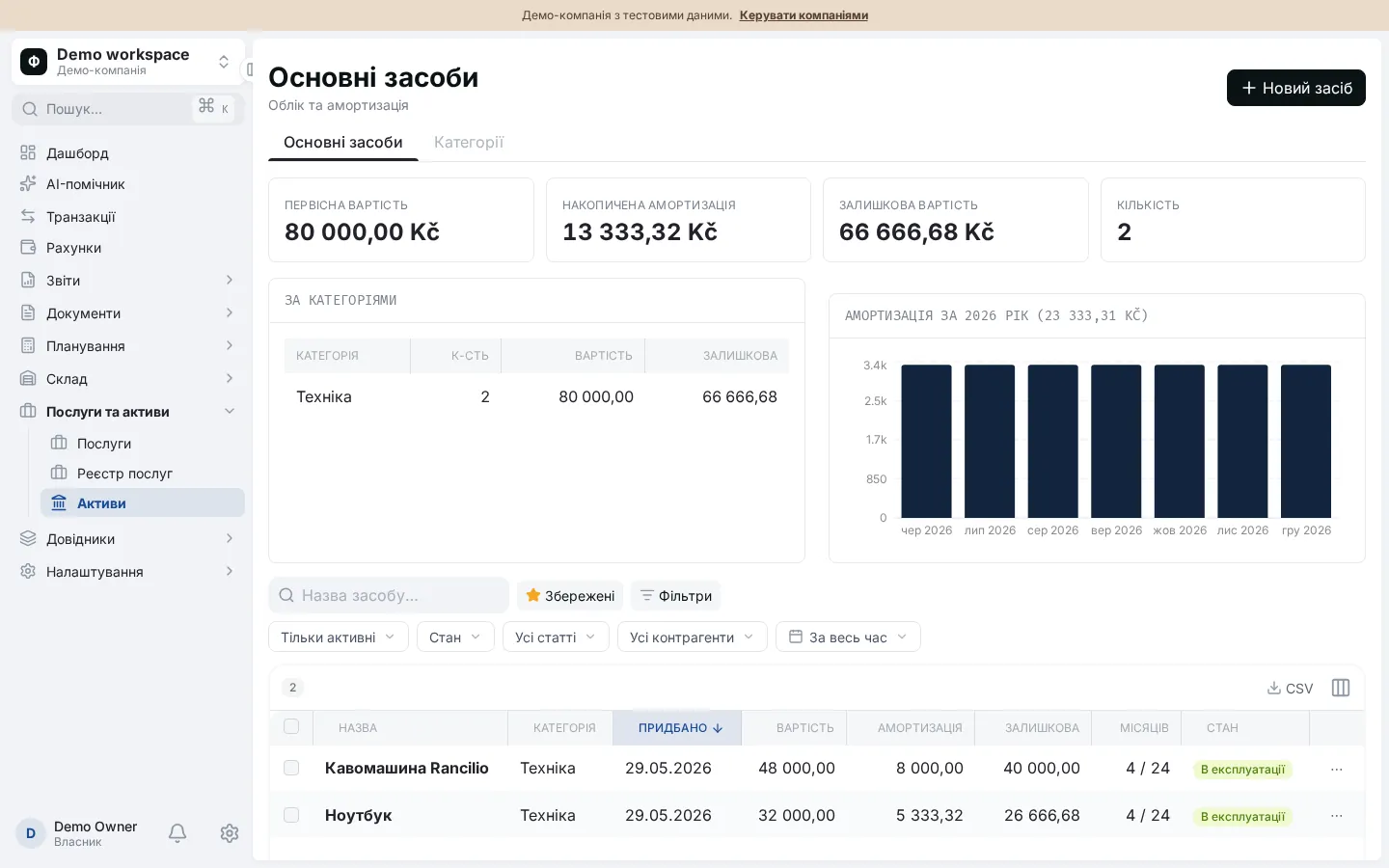Click the Назва засобу search field
This screenshot has height=868, width=1389.
point(389,596)
